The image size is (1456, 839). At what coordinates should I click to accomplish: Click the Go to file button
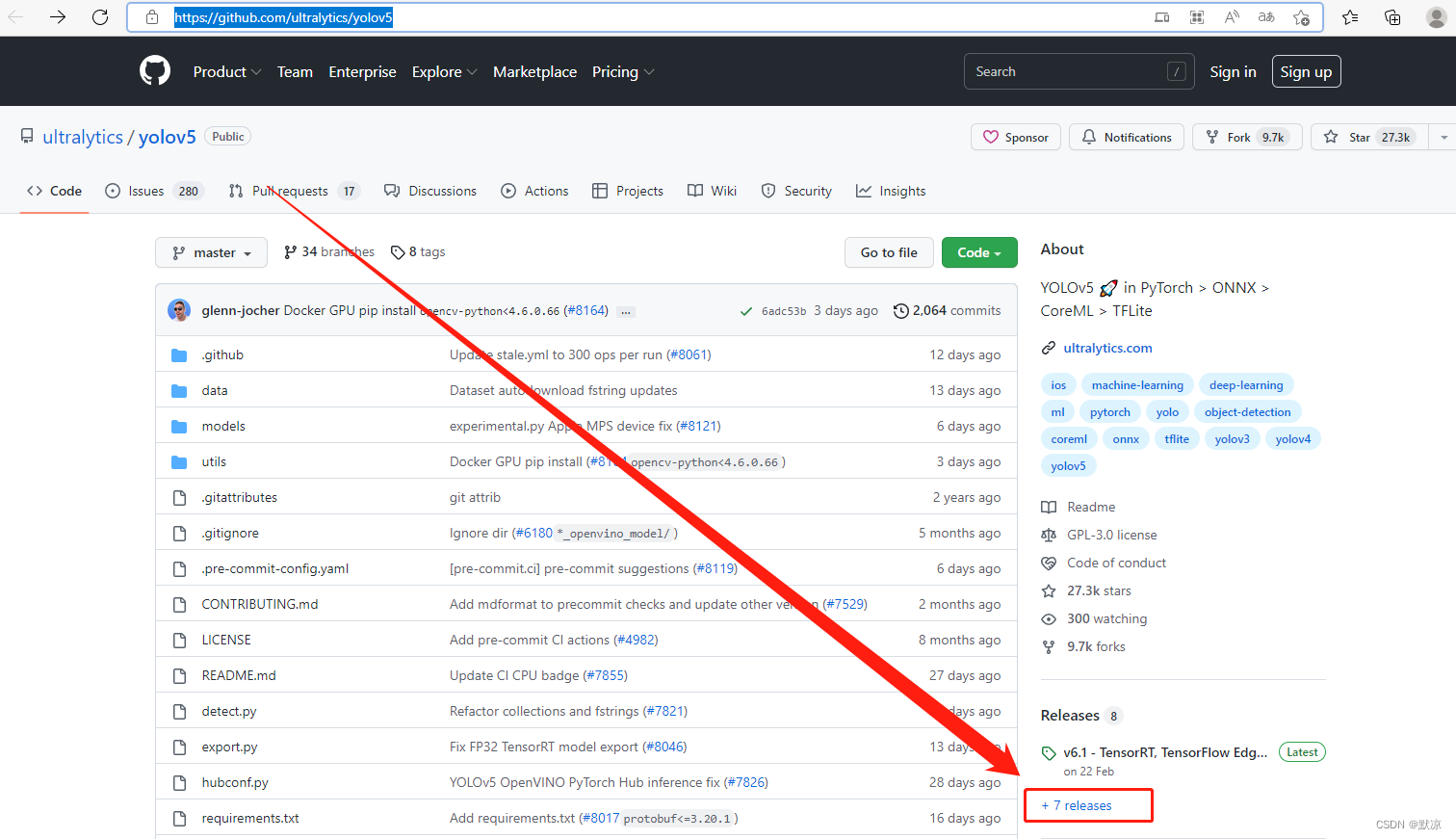(x=889, y=252)
